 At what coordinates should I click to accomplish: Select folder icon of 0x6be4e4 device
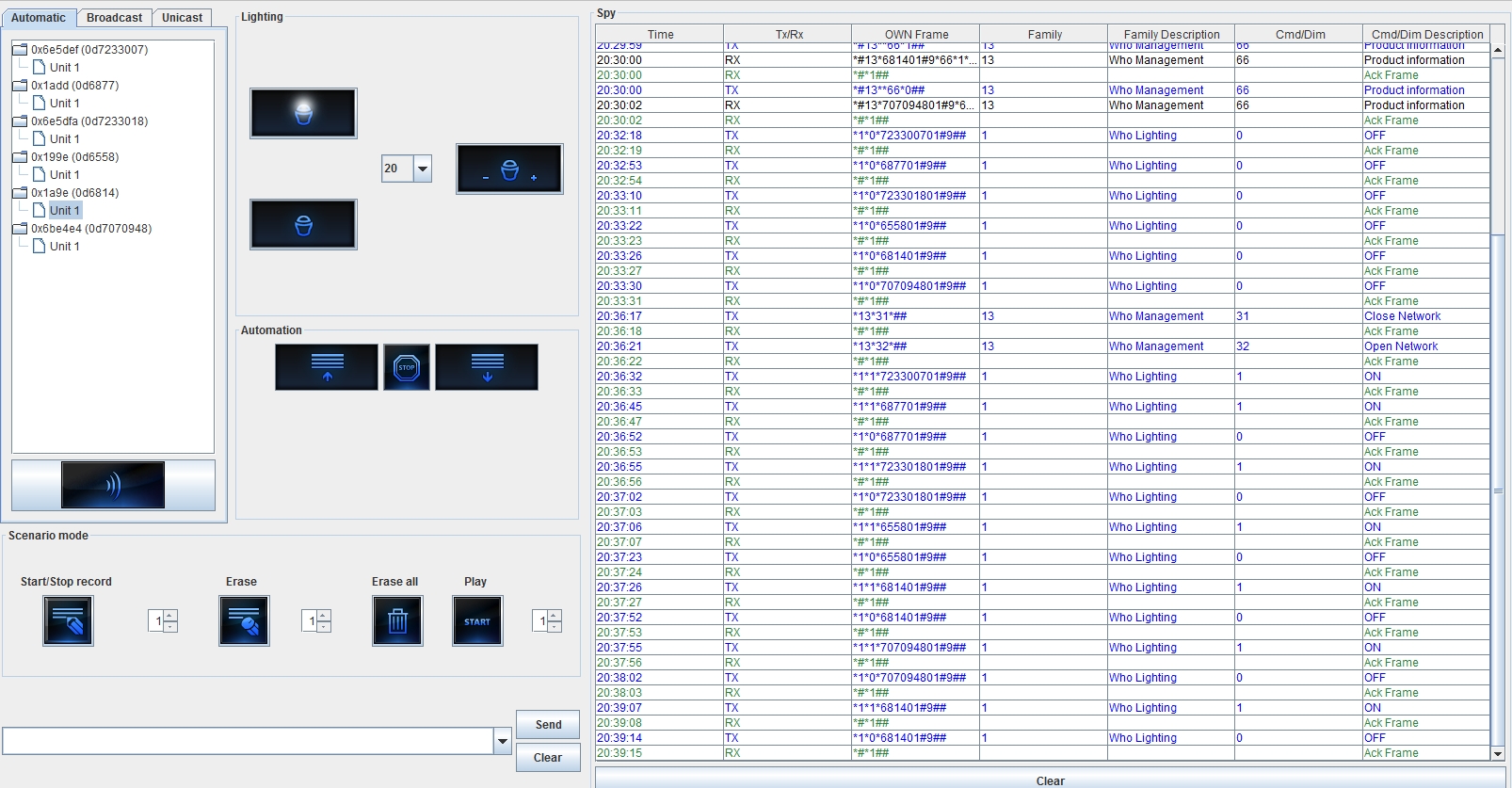tap(20, 228)
